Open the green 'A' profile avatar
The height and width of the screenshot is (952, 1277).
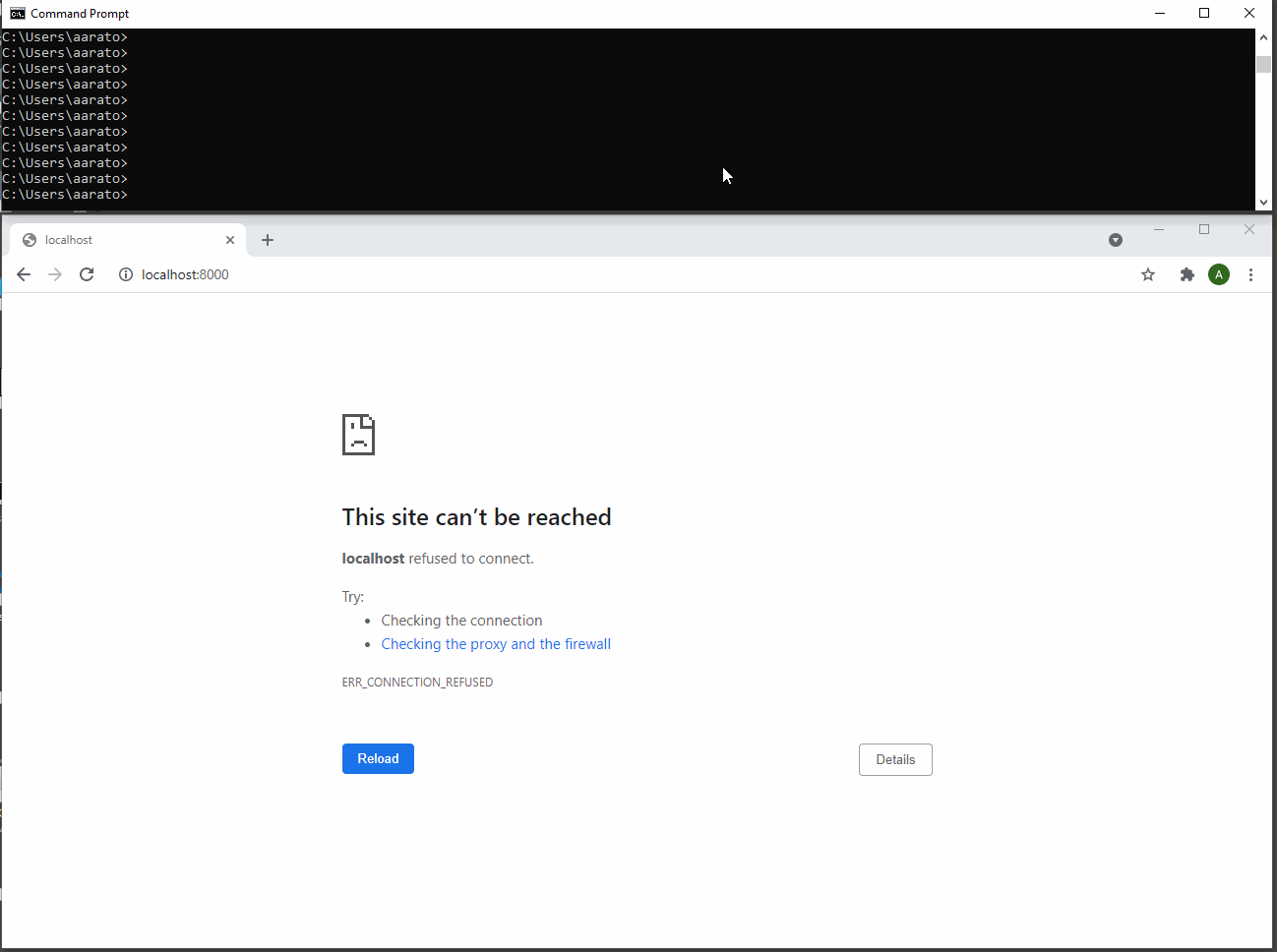[1219, 274]
